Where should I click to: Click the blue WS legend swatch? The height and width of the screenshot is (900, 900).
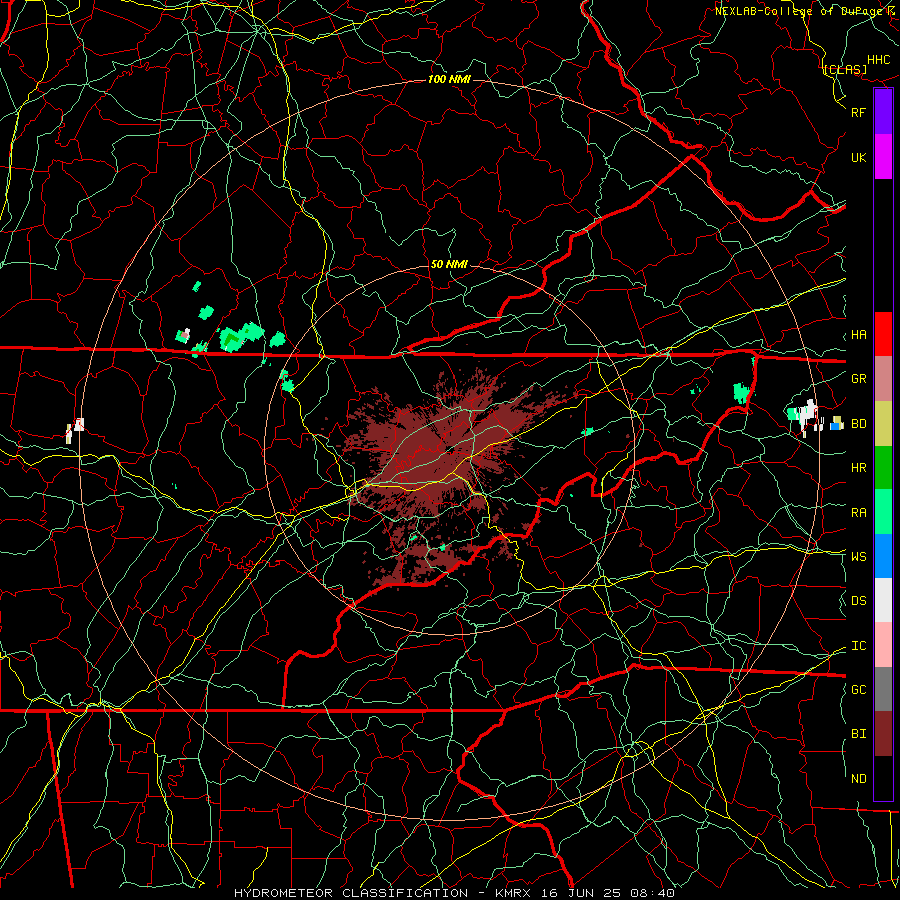click(x=883, y=556)
